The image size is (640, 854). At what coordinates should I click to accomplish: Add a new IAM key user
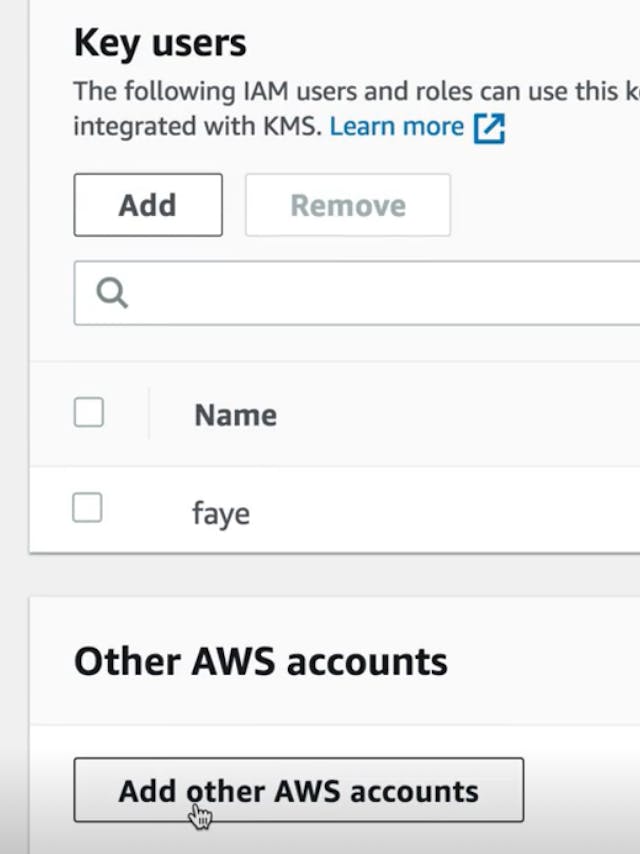(147, 205)
